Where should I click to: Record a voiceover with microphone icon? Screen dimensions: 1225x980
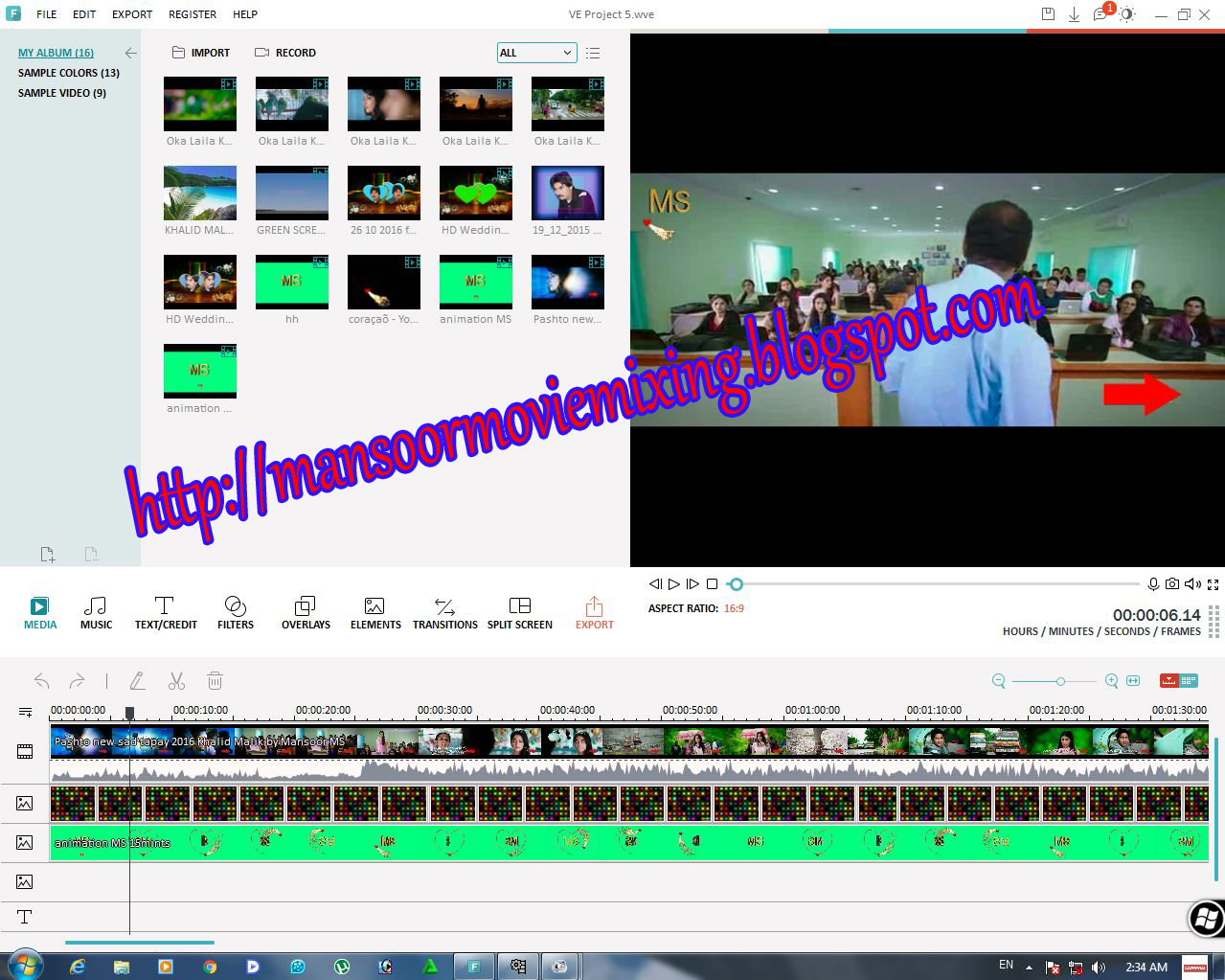[x=1153, y=583]
